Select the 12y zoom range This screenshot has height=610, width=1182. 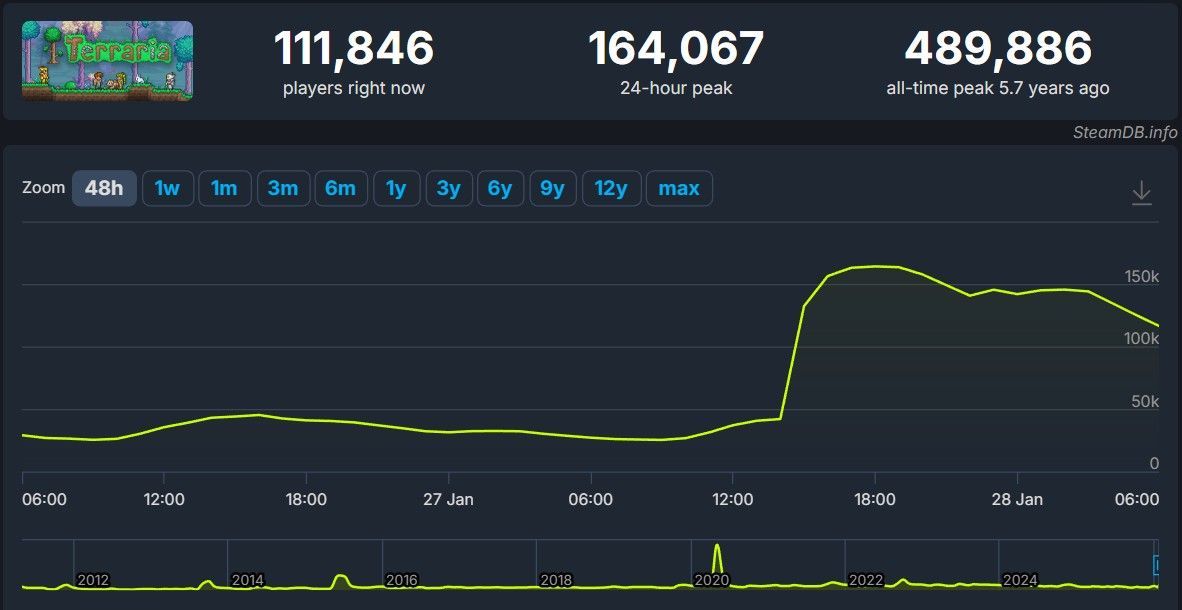pyautogui.click(x=610, y=188)
